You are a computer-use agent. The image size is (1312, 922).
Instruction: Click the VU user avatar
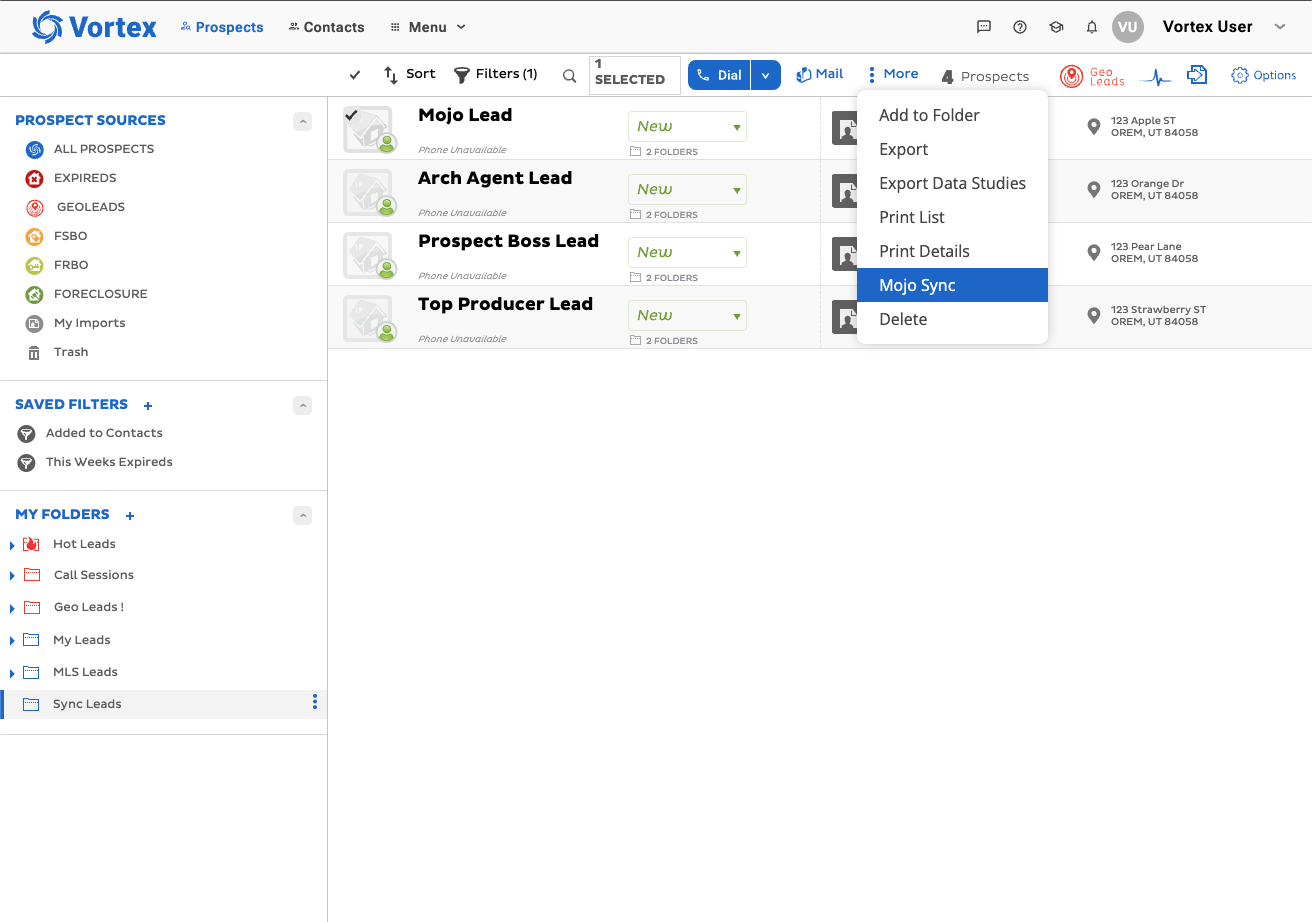[1128, 27]
